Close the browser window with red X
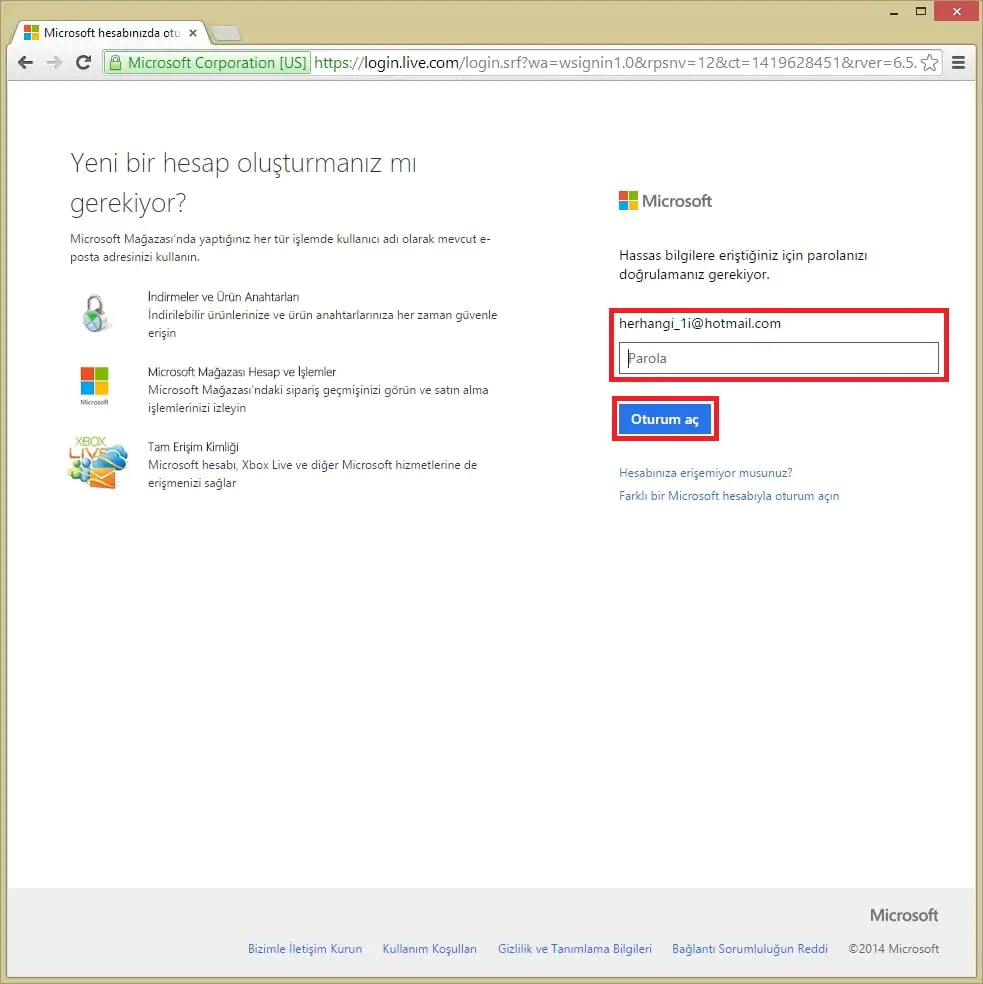This screenshot has width=983, height=984. [957, 11]
